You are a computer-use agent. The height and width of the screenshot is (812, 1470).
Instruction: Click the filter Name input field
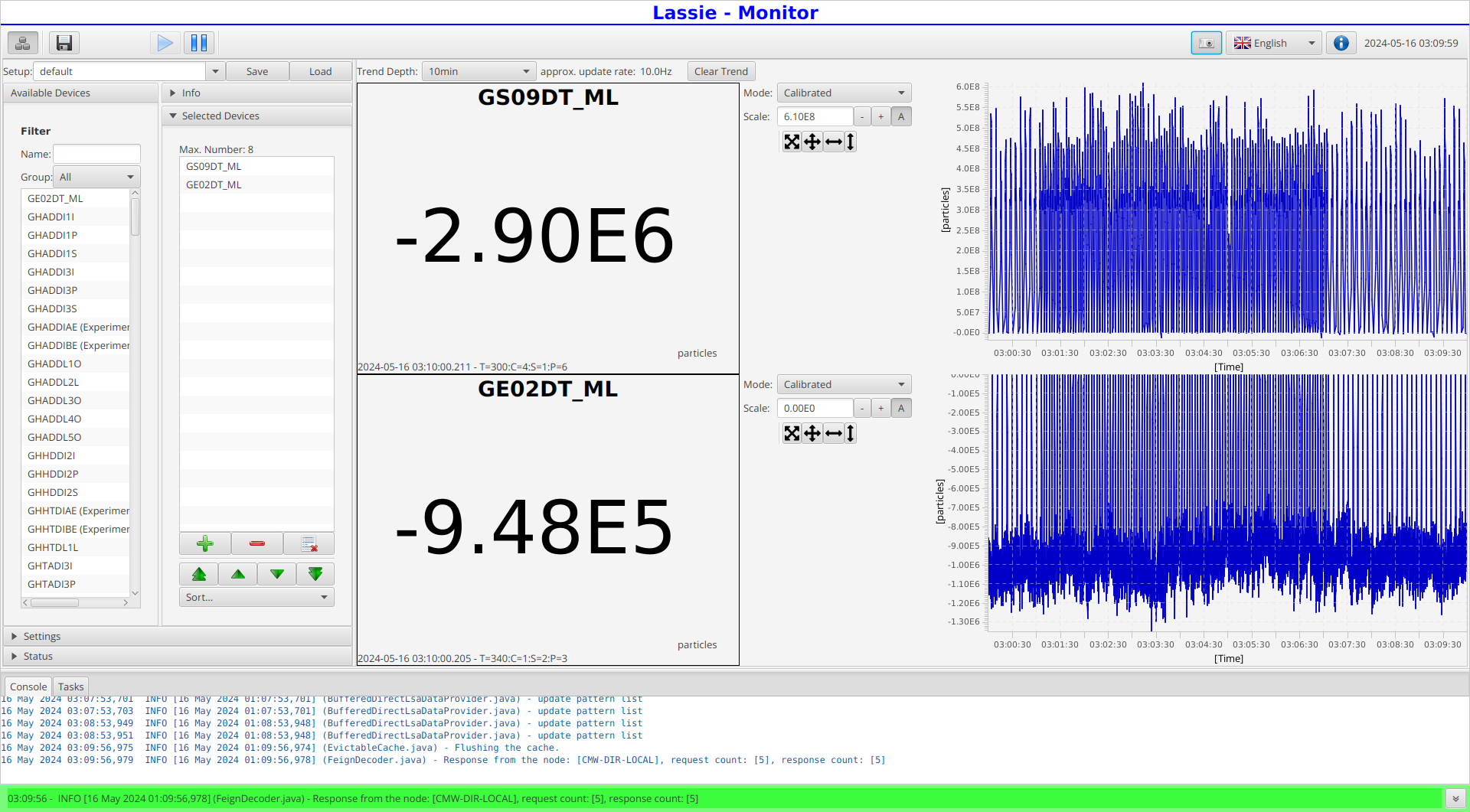point(96,154)
